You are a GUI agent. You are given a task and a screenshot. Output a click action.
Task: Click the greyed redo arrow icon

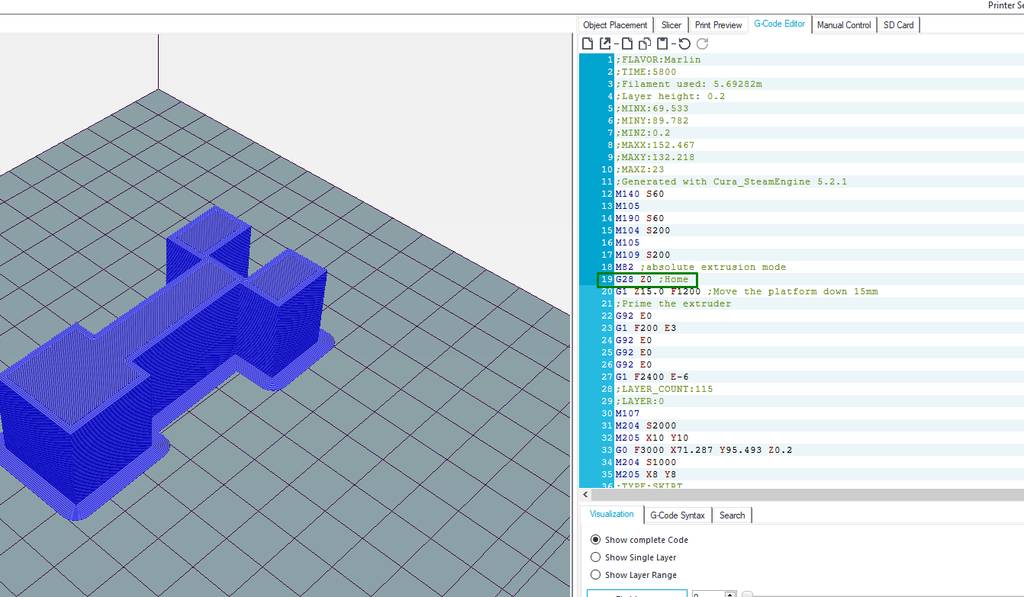[x=702, y=44]
